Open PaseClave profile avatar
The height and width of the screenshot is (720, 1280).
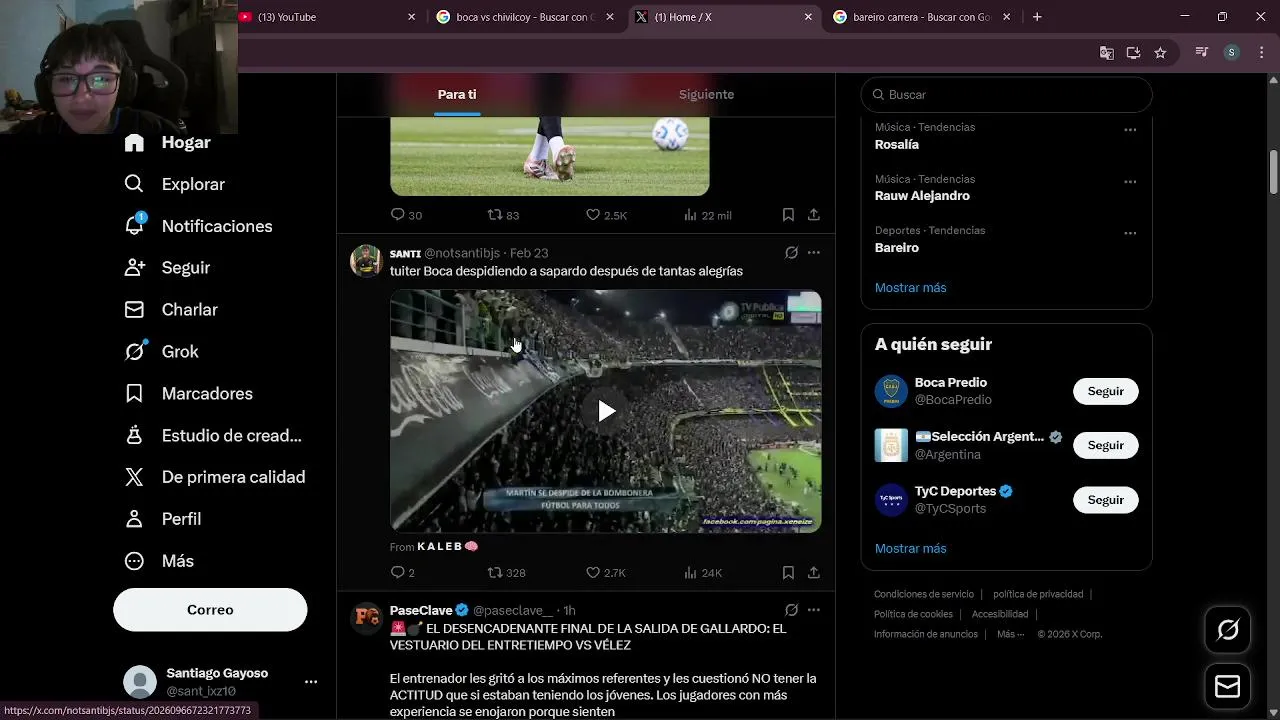[x=366, y=618]
